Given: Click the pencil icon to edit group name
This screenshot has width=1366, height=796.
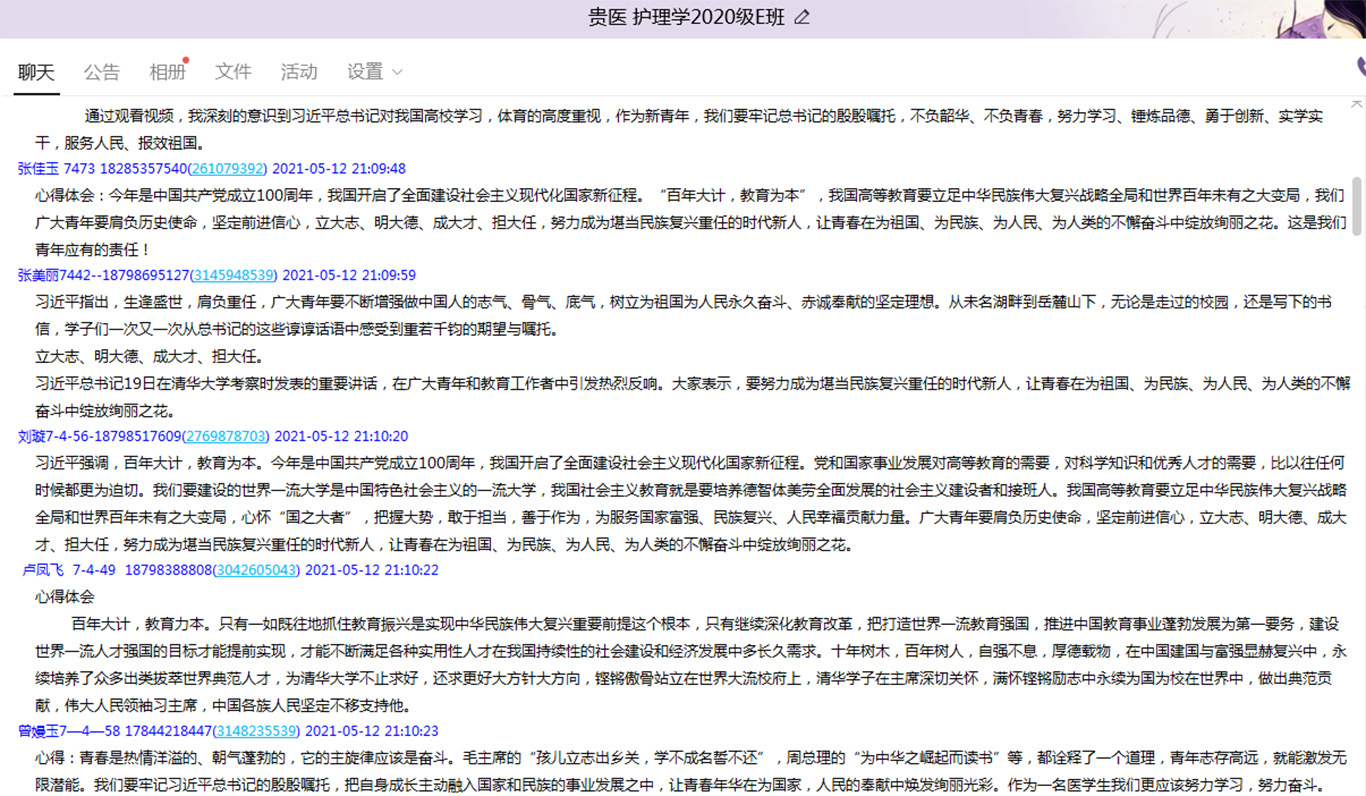Looking at the screenshot, I should (801, 17).
